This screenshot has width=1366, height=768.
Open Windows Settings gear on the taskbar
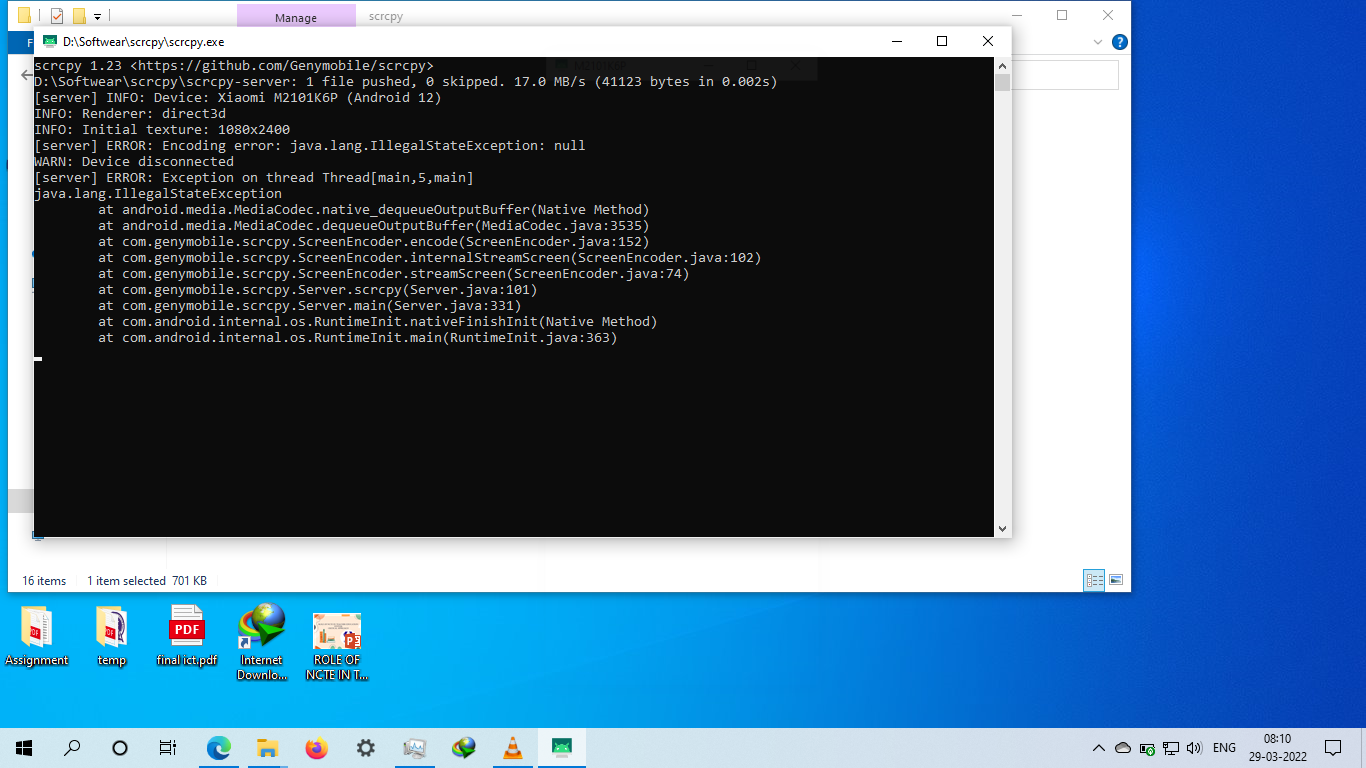point(365,747)
